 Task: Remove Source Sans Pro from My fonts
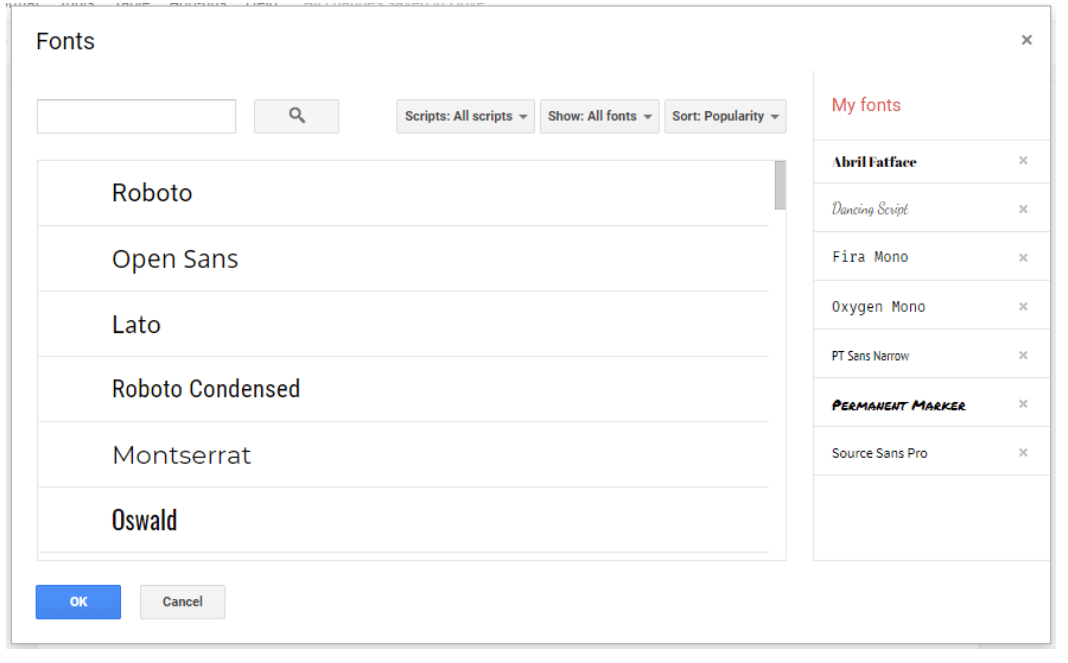[1023, 452]
